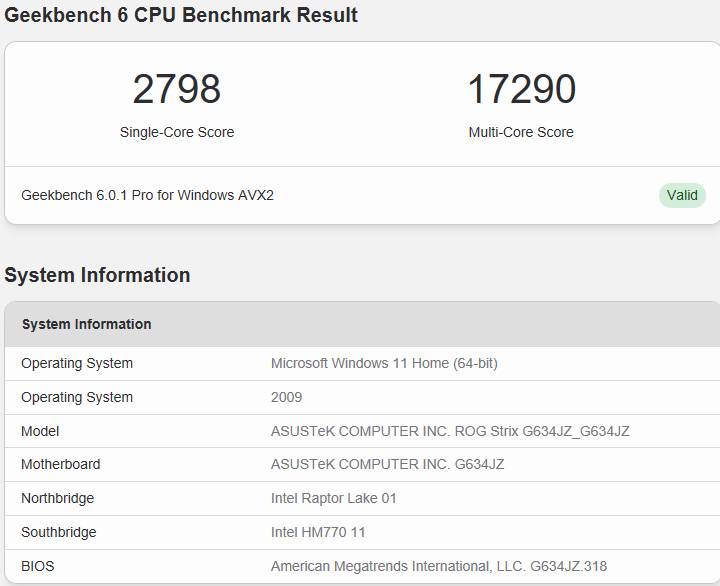Click the Single-Core Score label
Image resolution: width=720 pixels, height=586 pixels.
[x=177, y=132]
